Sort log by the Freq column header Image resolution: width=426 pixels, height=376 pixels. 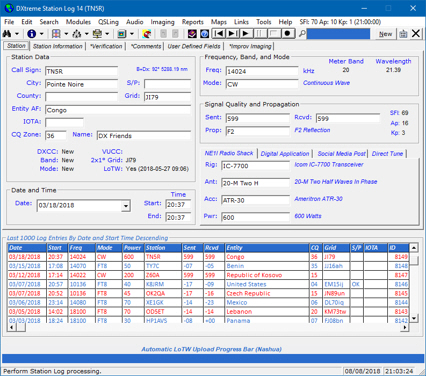82,248
